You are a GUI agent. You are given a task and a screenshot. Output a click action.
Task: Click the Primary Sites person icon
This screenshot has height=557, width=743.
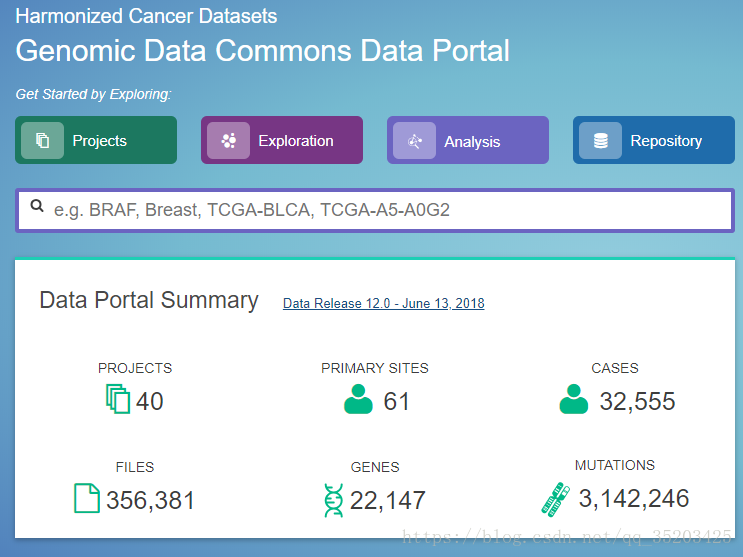pyautogui.click(x=358, y=399)
